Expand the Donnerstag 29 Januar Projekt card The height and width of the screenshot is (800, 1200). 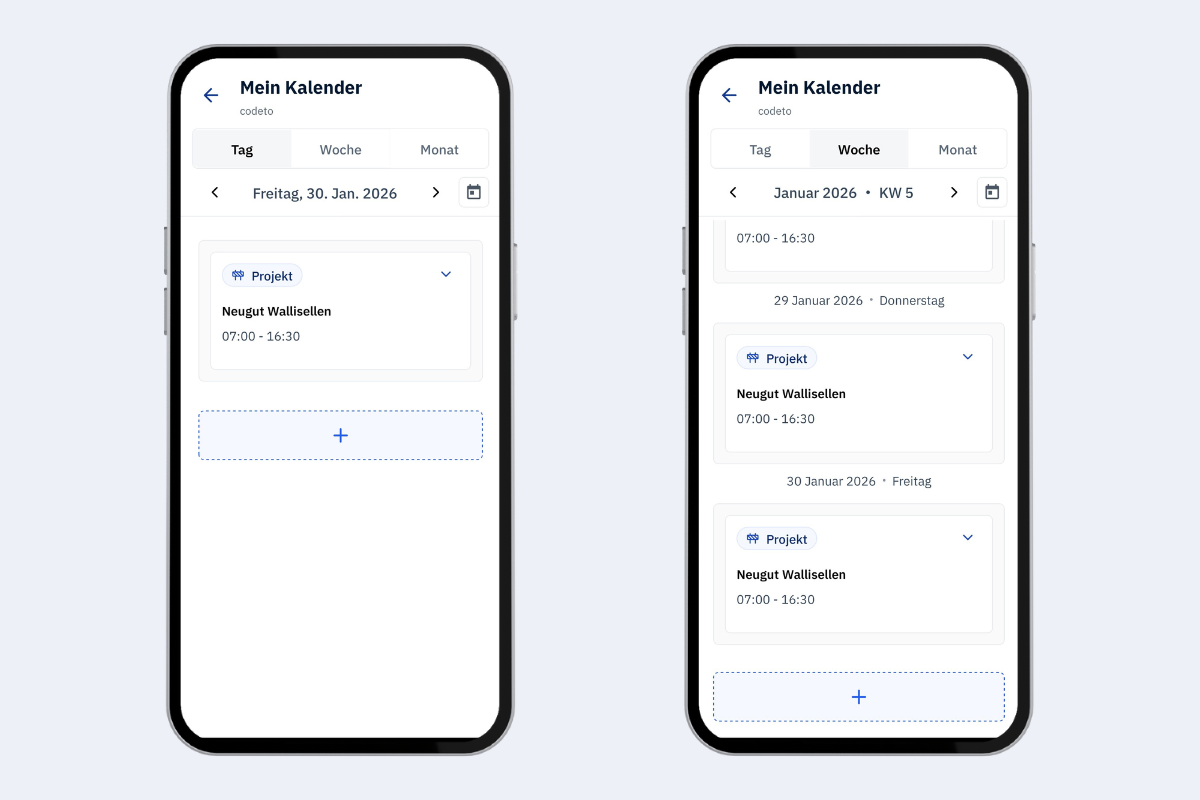(x=967, y=357)
